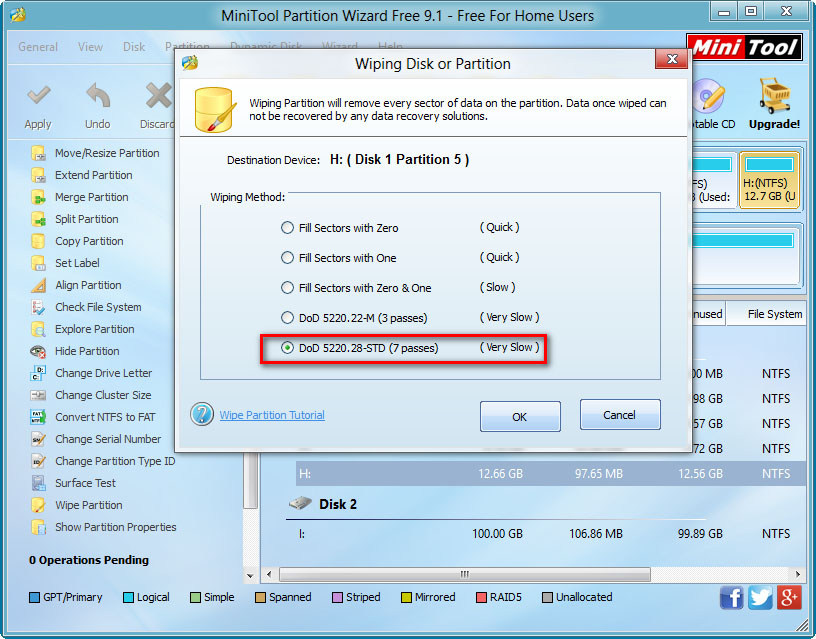This screenshot has height=639, width=816.
Task: Open the Wipe Partition Tutorial link
Action: point(272,415)
